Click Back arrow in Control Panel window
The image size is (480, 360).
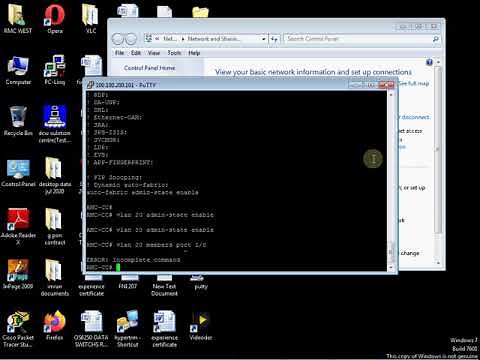coord(118,39)
